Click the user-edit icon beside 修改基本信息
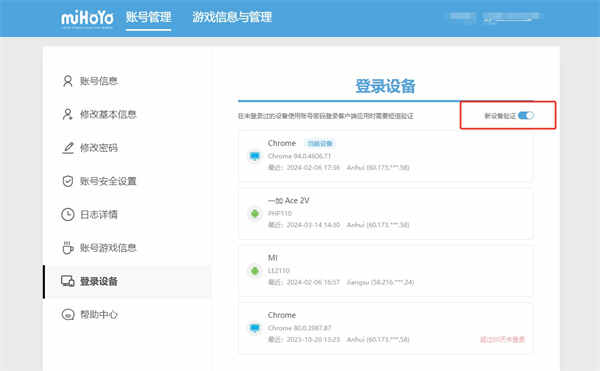Image resolution: width=600 pixels, height=371 pixels. tap(68, 114)
